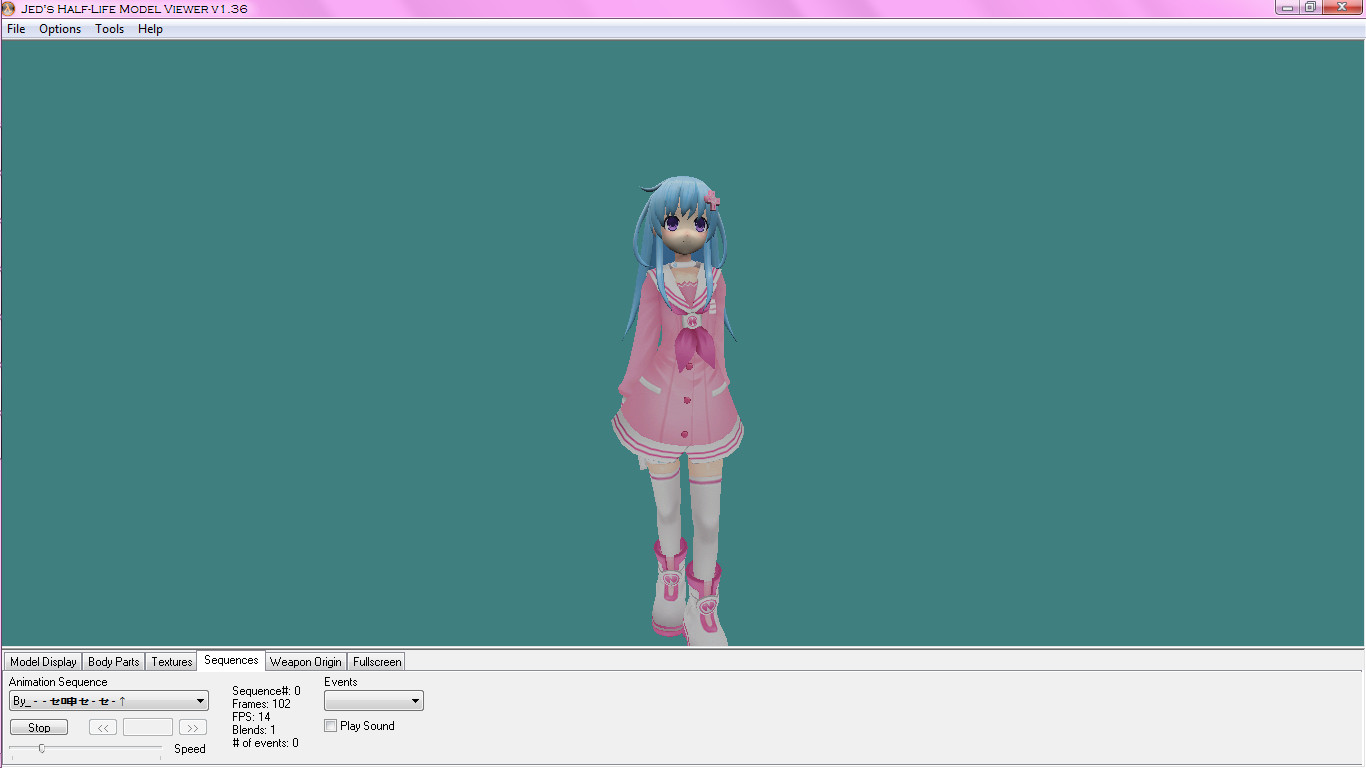This screenshot has height=768, width=1366.
Task: Adjust the animation Speed slider
Action: pos(42,747)
